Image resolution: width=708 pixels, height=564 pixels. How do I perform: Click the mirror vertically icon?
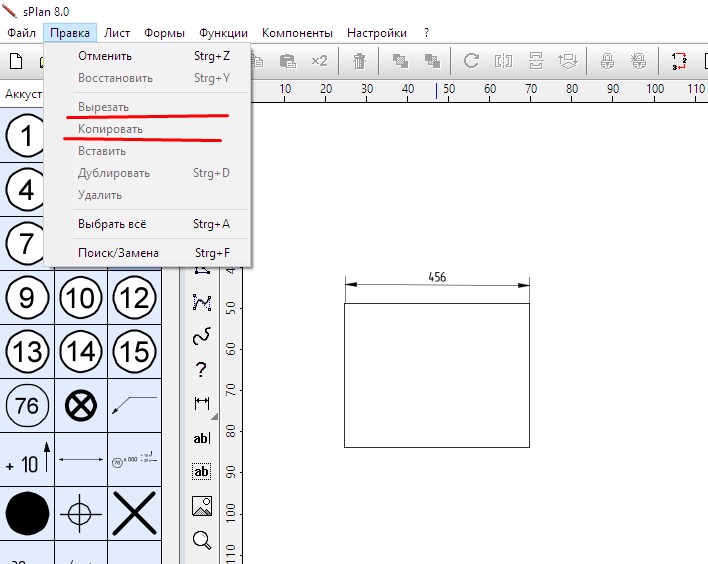[536, 61]
